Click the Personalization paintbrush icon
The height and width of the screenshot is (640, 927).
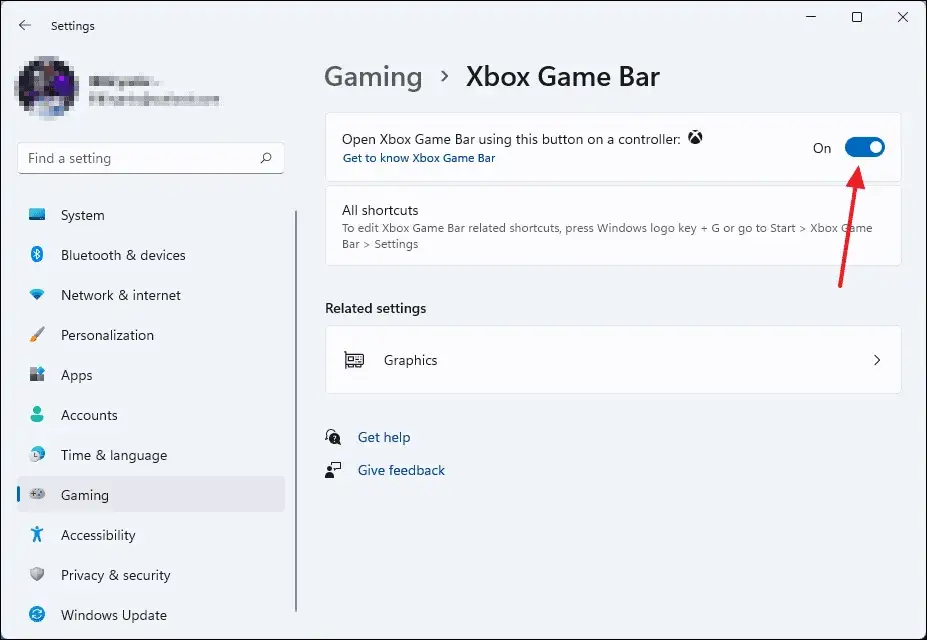pos(37,334)
